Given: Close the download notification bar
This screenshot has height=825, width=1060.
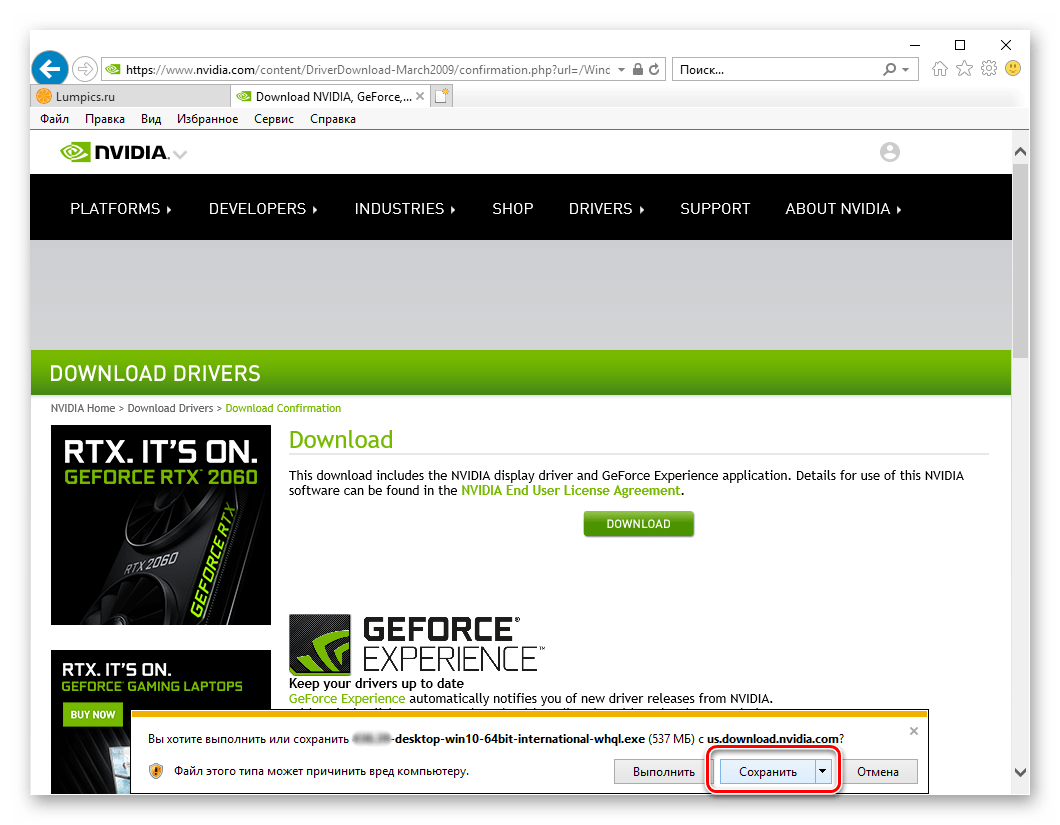Looking at the screenshot, I should tap(913, 731).
